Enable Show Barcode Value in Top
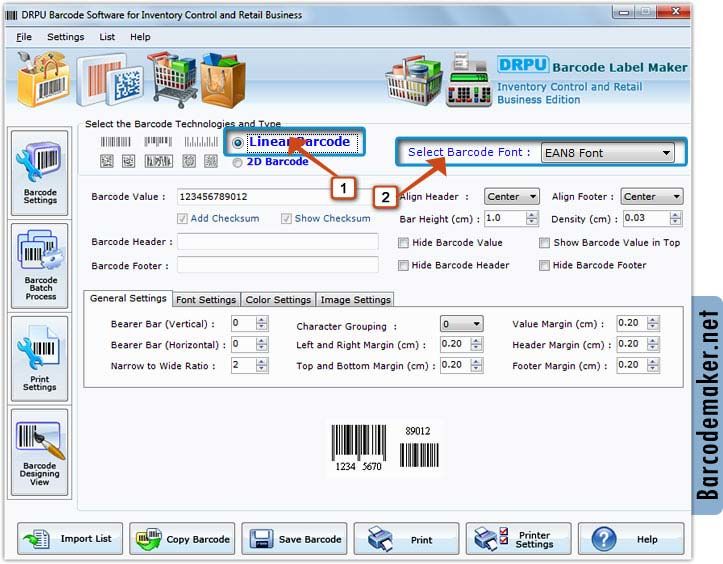The image size is (723, 564). tap(544, 243)
